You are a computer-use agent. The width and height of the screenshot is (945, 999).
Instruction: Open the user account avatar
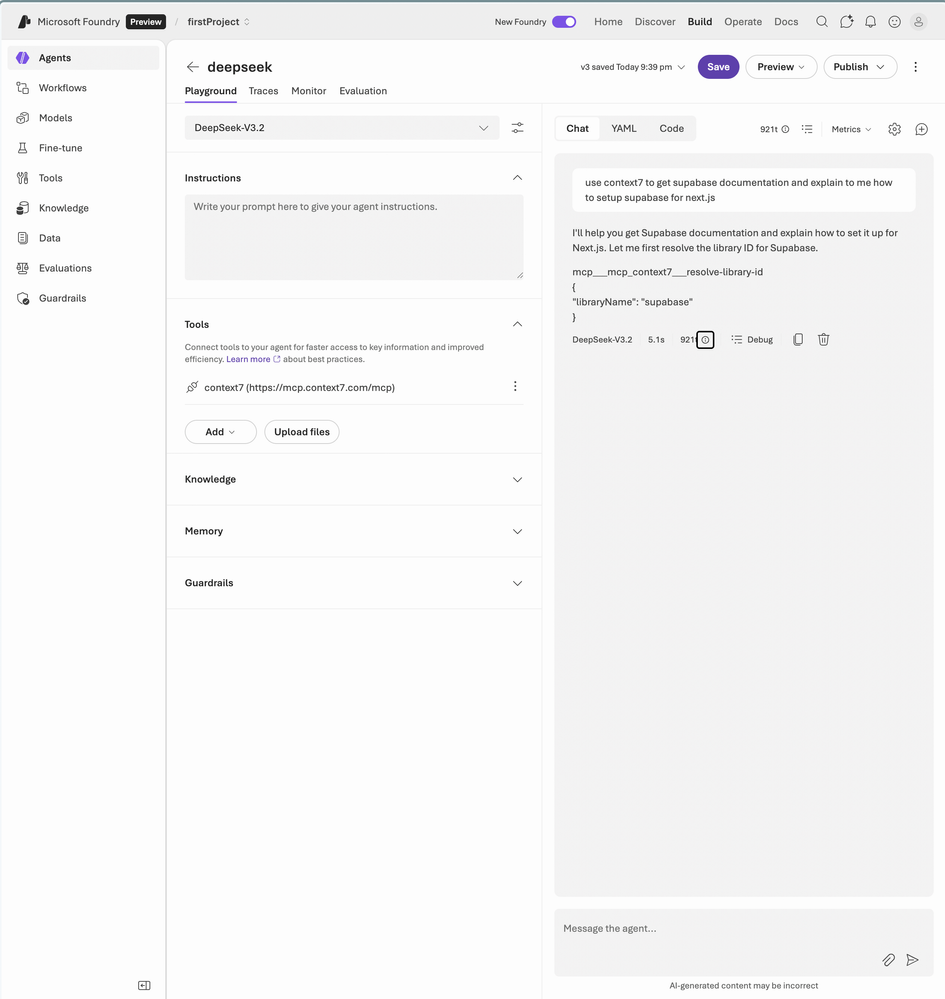(918, 22)
